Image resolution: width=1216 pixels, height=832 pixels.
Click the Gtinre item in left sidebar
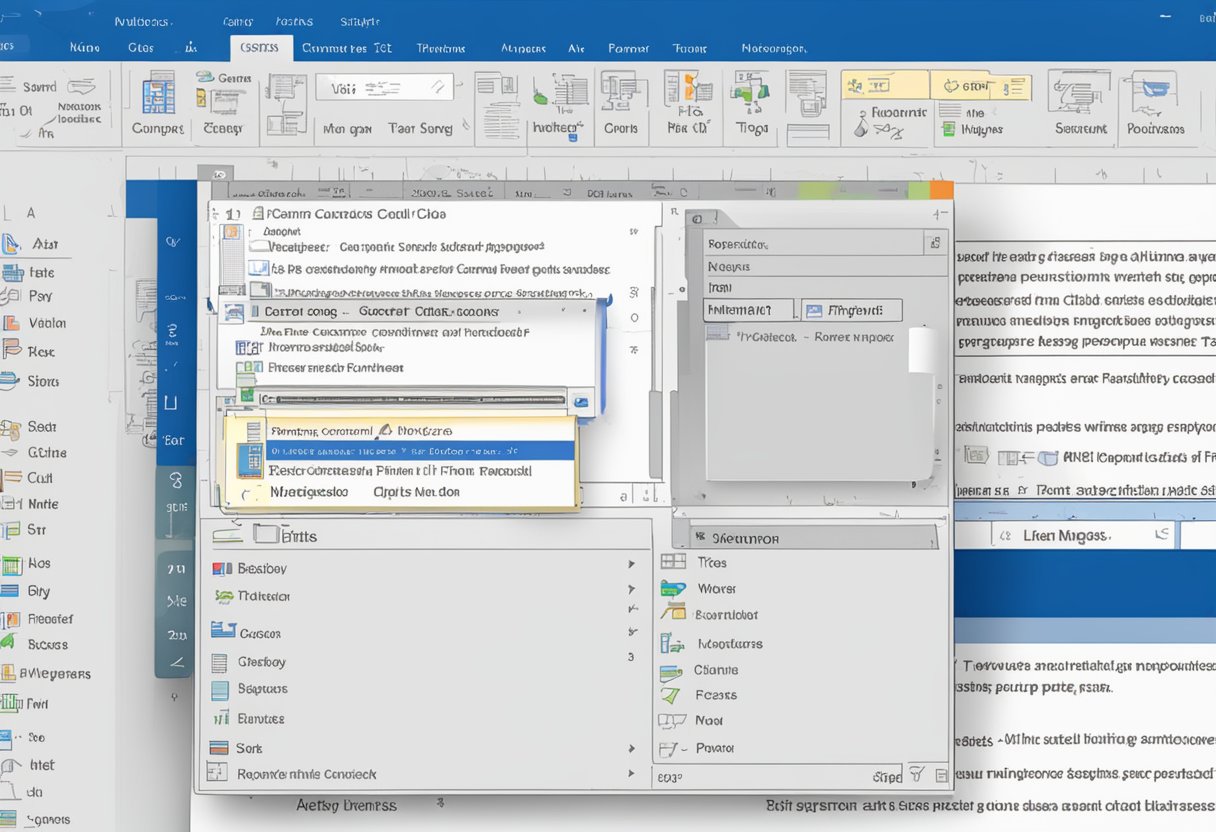(46, 452)
